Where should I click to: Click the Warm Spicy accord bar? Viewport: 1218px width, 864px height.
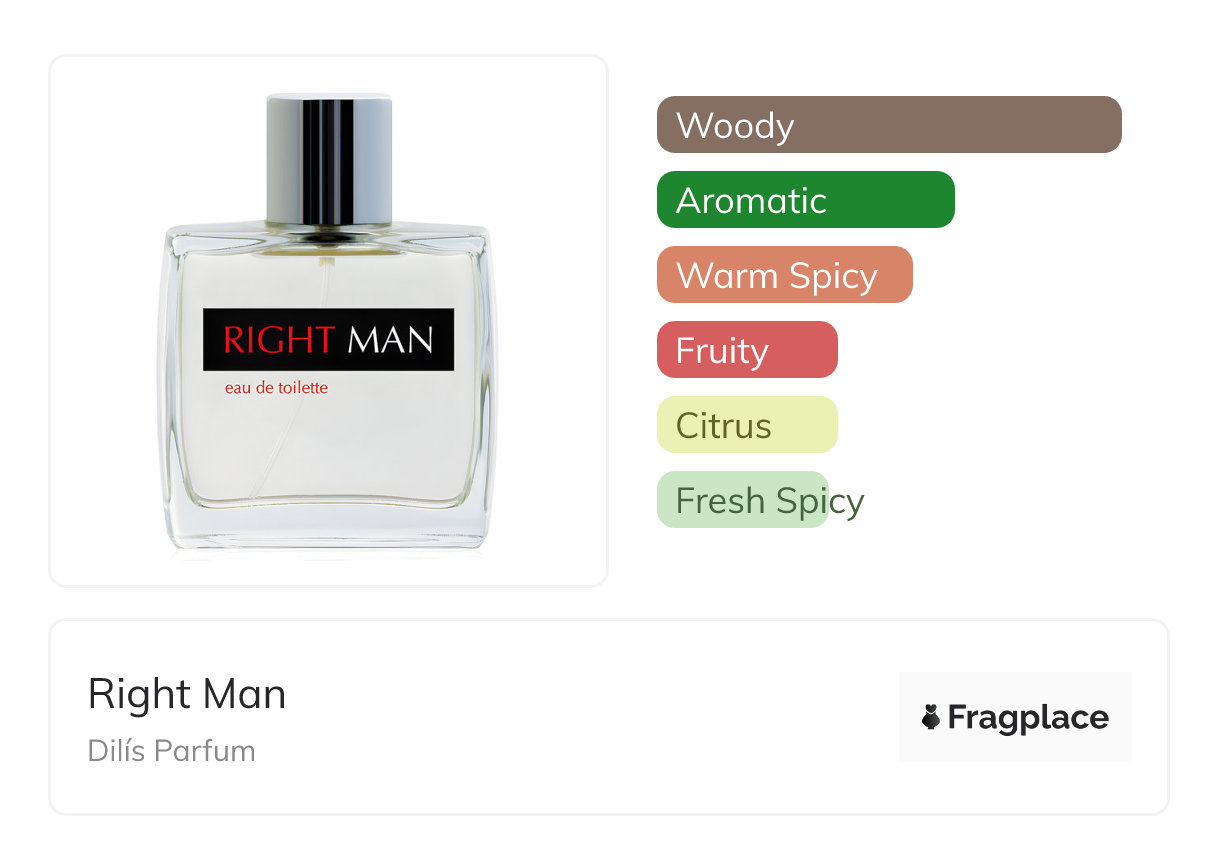tap(785, 275)
